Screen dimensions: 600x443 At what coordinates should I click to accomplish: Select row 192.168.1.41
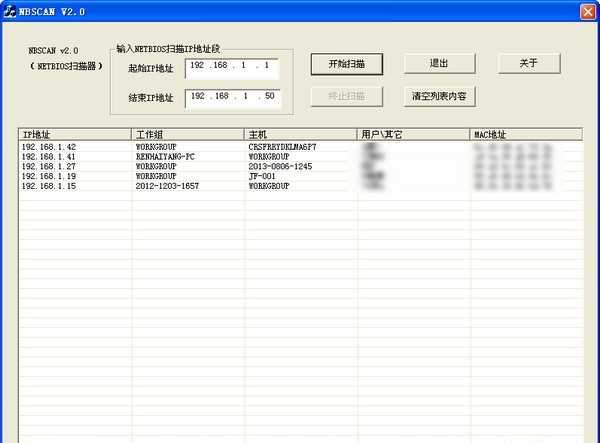coord(301,157)
